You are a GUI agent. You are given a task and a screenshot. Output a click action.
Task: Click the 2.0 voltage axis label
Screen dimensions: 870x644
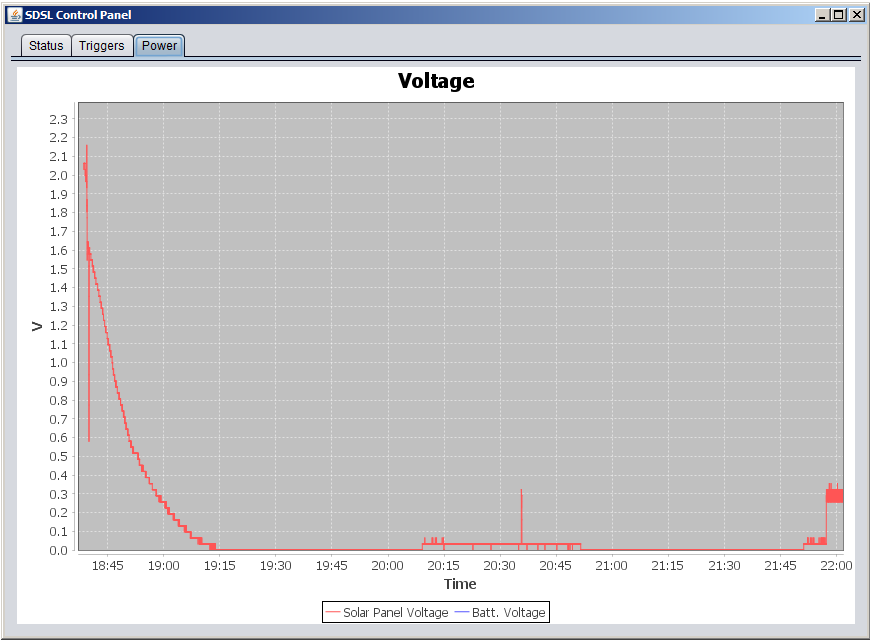[58, 176]
